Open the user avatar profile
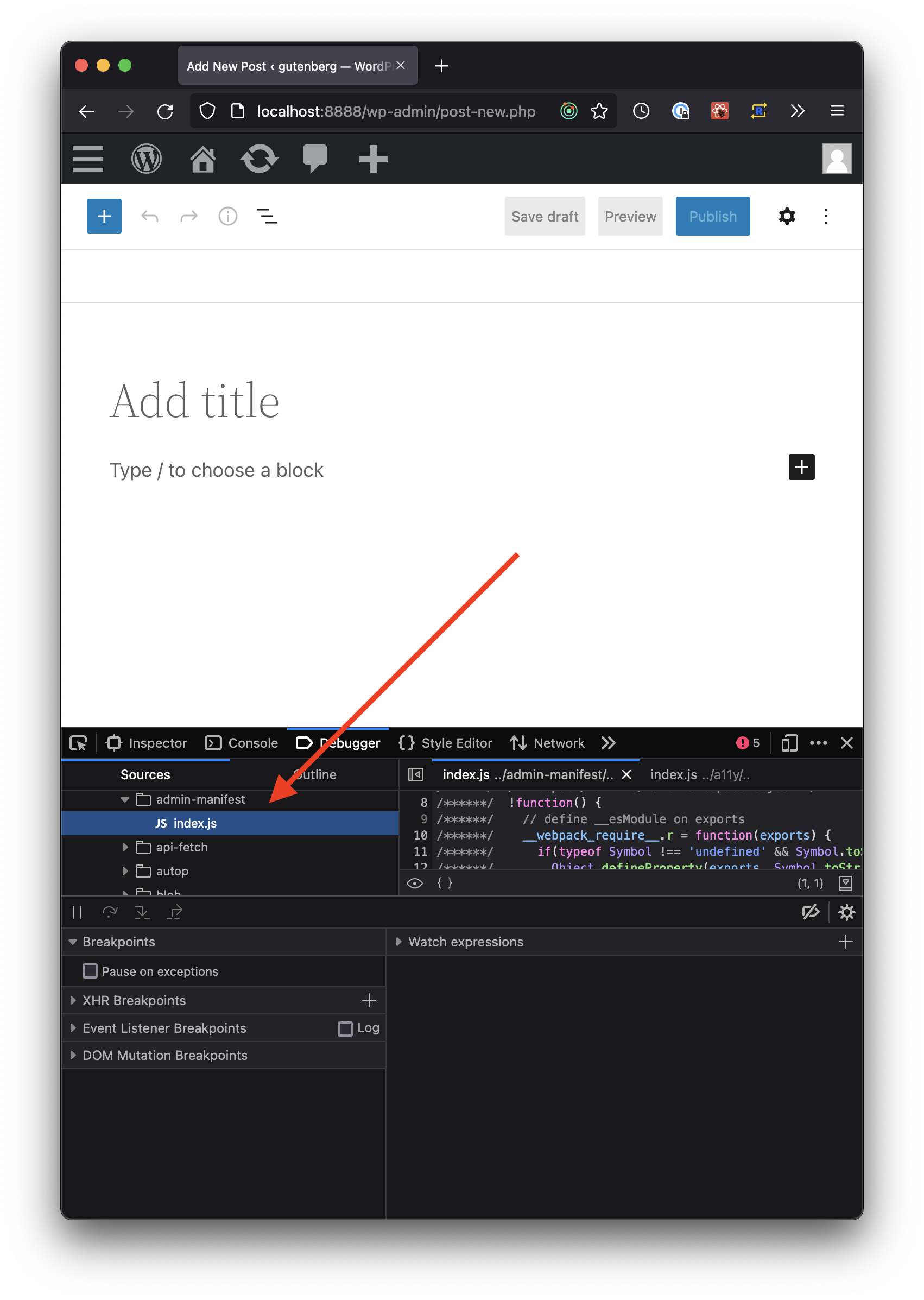The height and width of the screenshot is (1300, 924). point(837,158)
